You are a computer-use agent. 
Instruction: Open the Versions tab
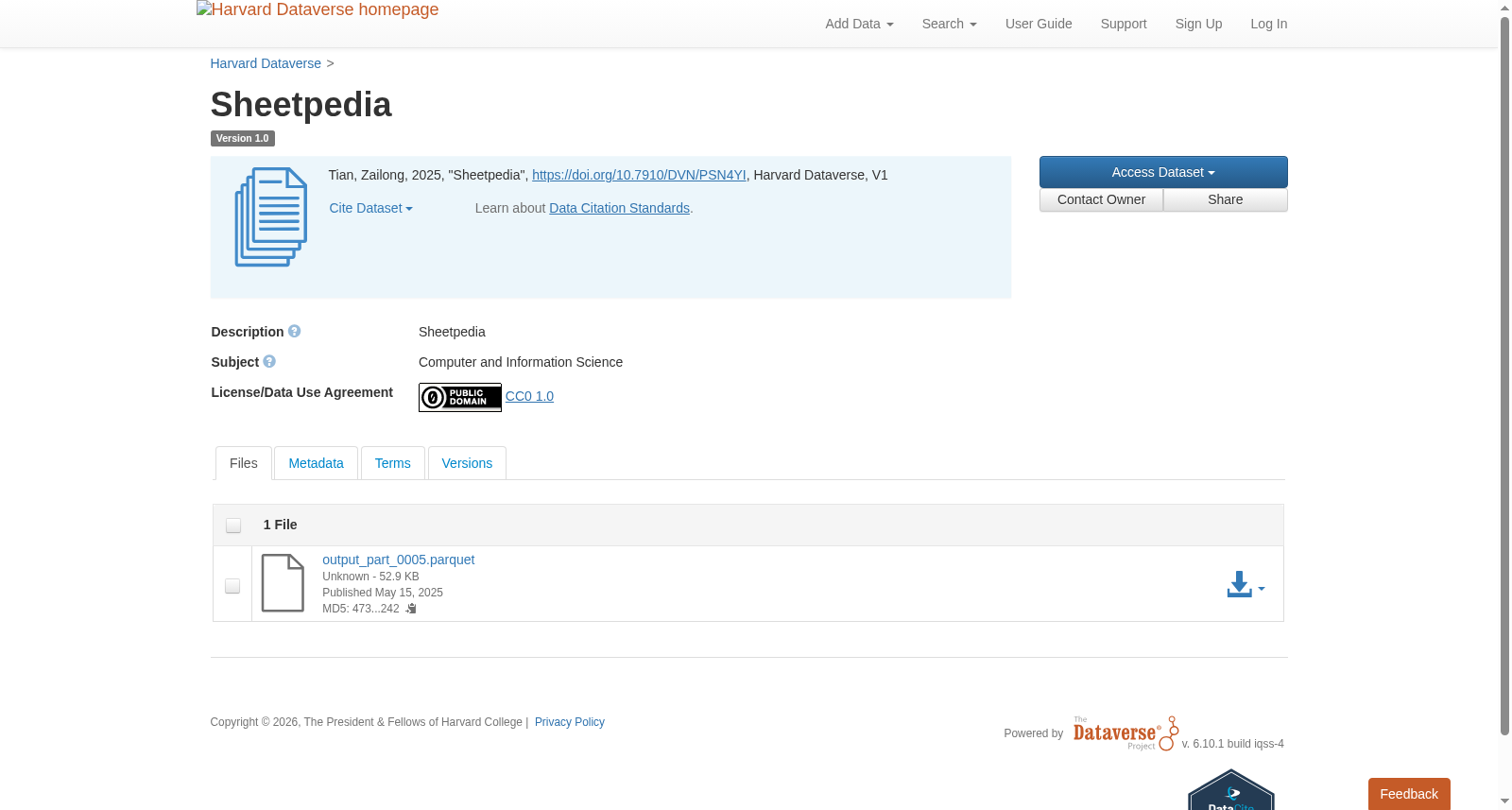click(x=467, y=463)
